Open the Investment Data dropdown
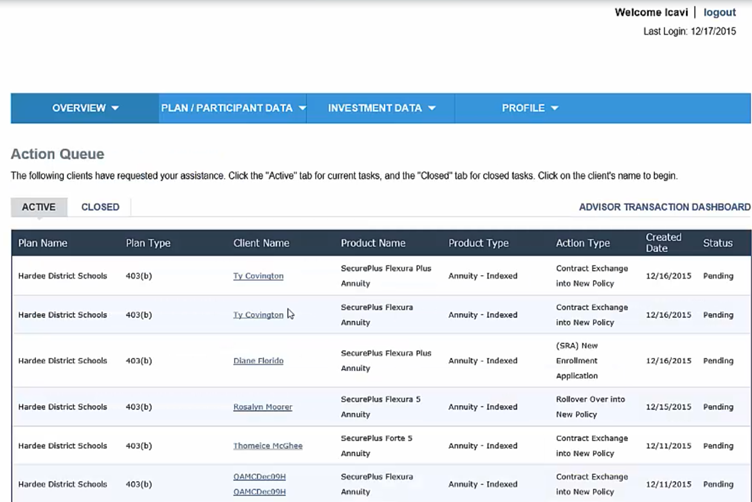Screen dimensions: 752x502 point(381,108)
